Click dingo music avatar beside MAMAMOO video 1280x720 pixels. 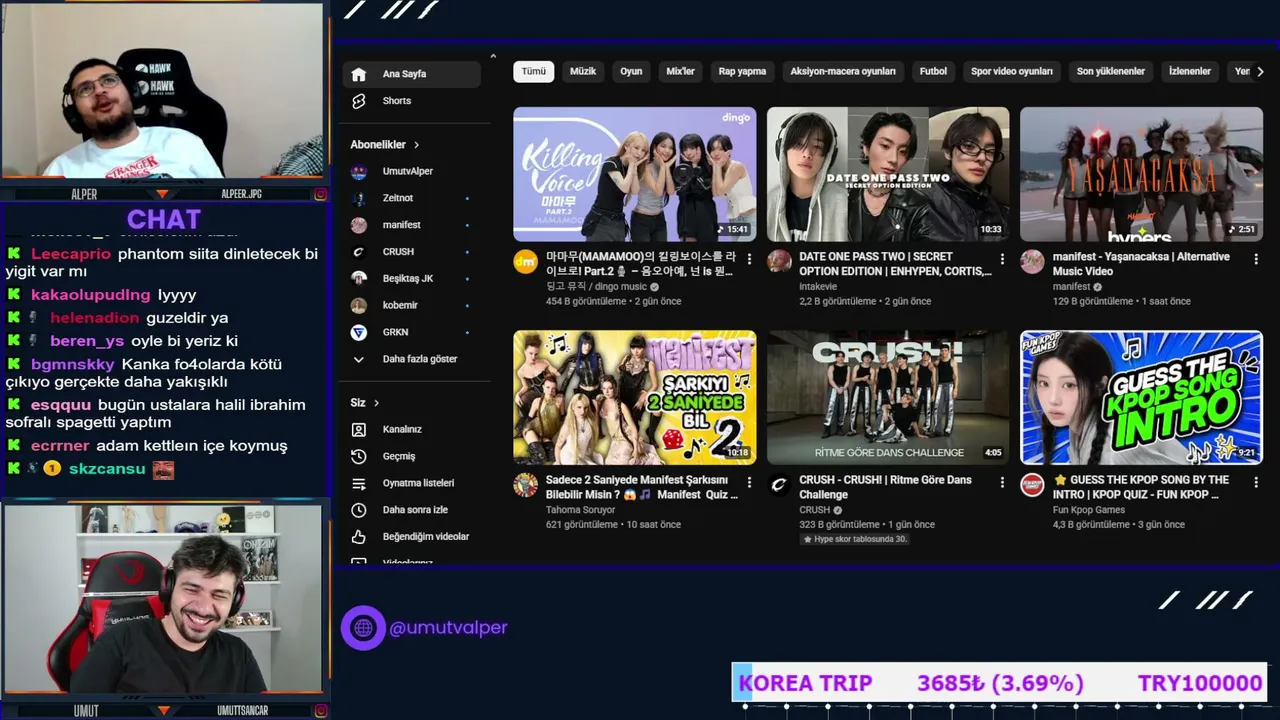click(x=526, y=262)
